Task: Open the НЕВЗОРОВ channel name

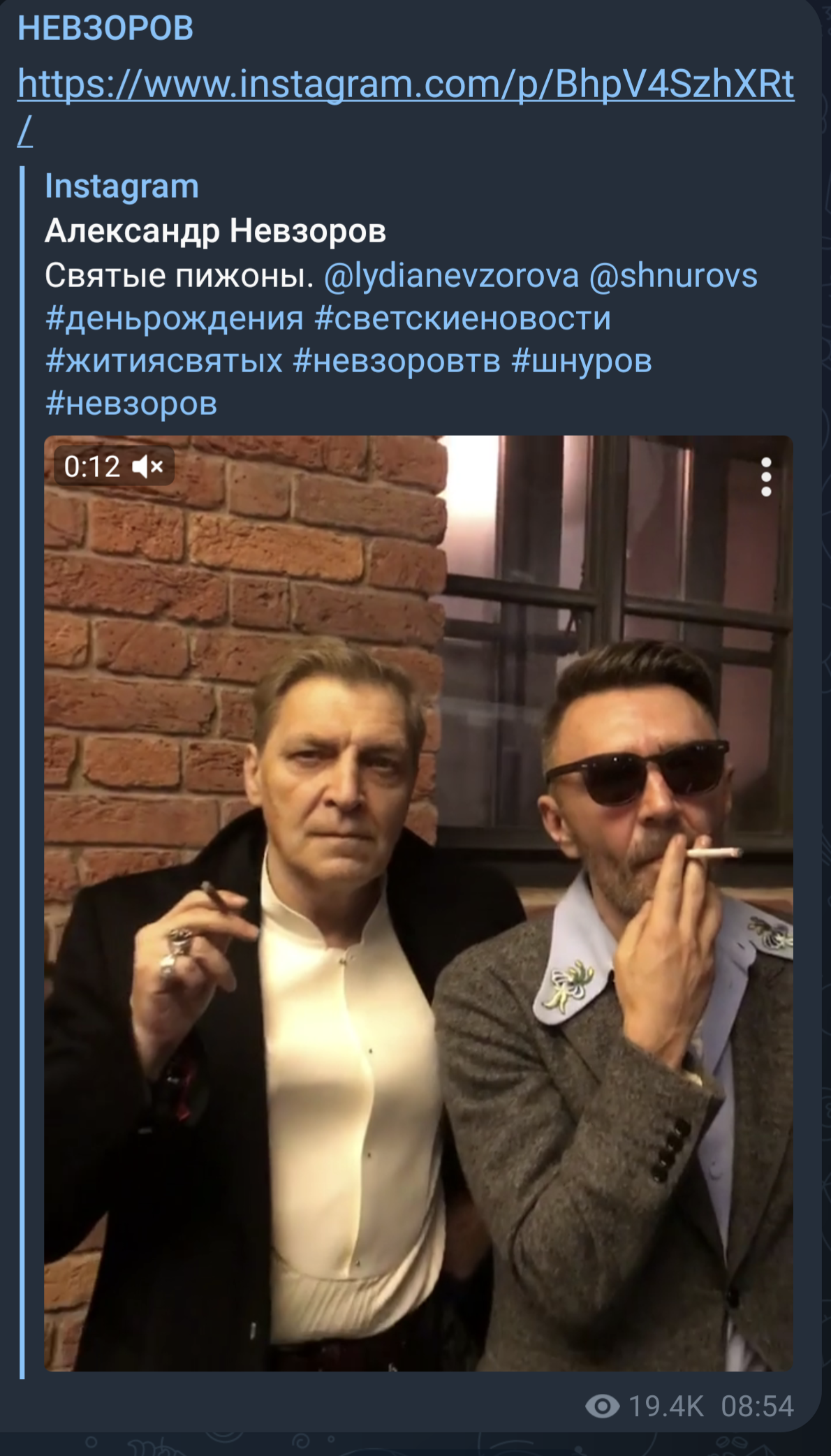Action: tap(105, 29)
